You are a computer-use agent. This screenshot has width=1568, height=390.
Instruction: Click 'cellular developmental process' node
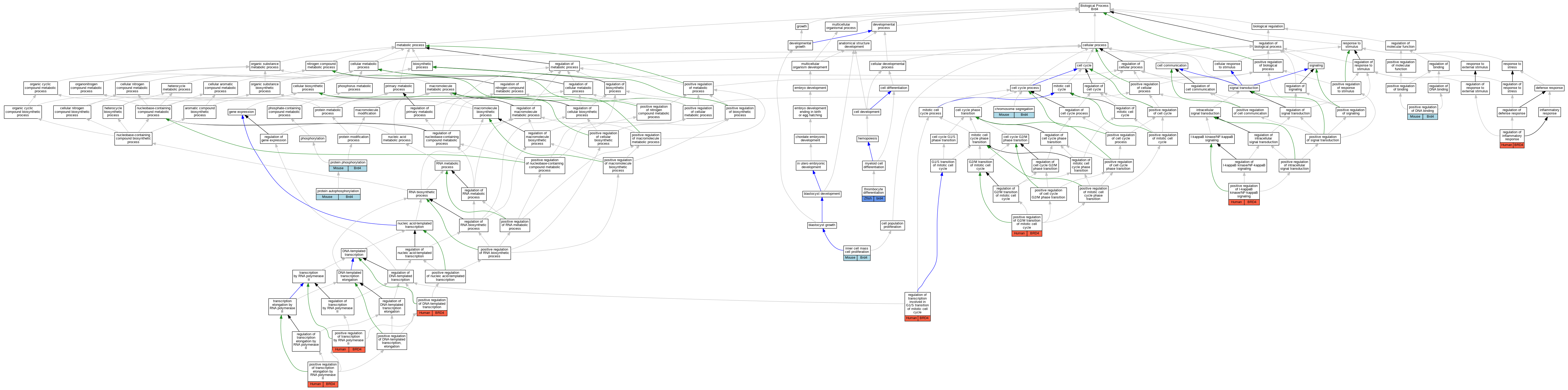click(888, 65)
